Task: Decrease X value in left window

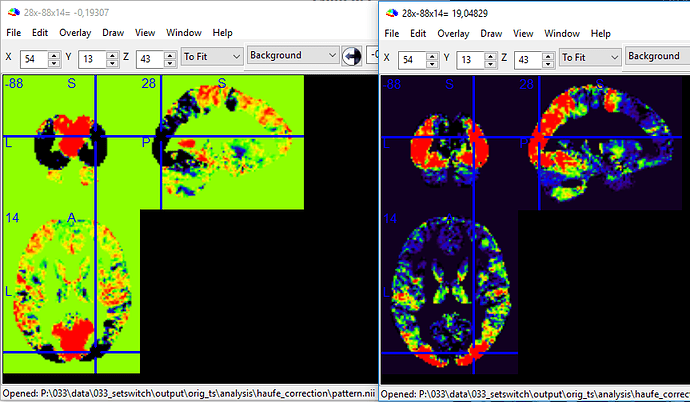Action: click(x=54, y=63)
